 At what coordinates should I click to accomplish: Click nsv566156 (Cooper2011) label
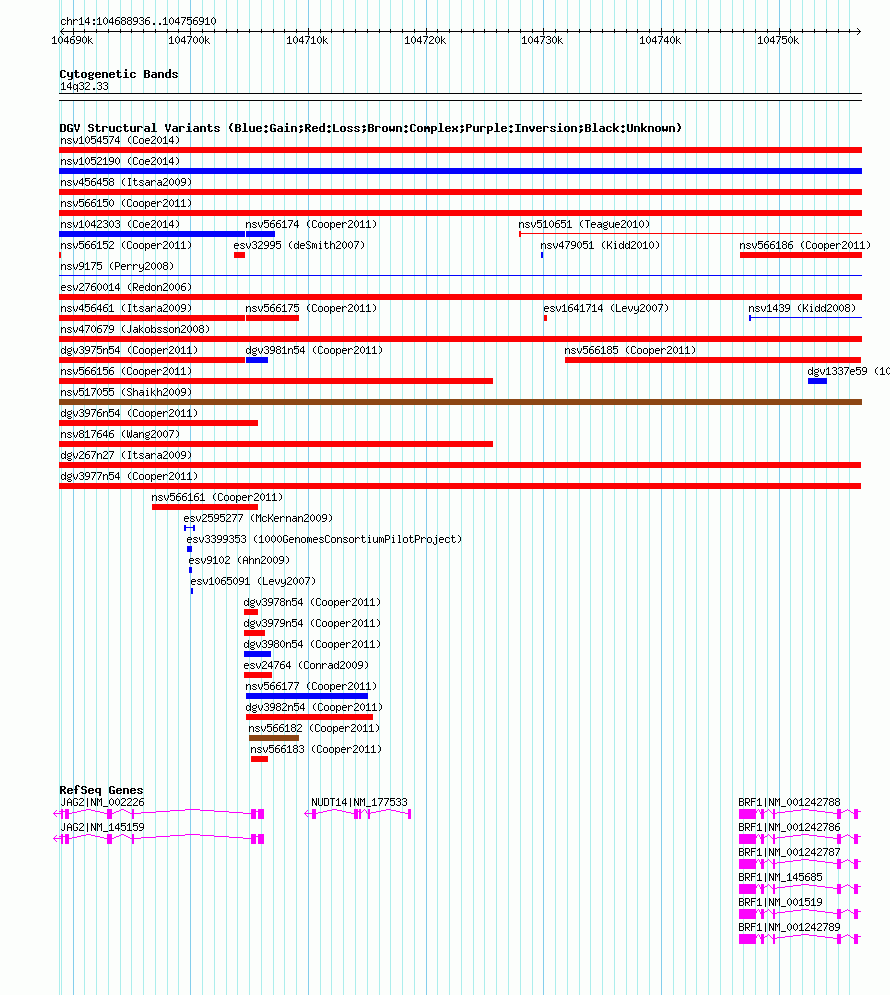pos(126,371)
